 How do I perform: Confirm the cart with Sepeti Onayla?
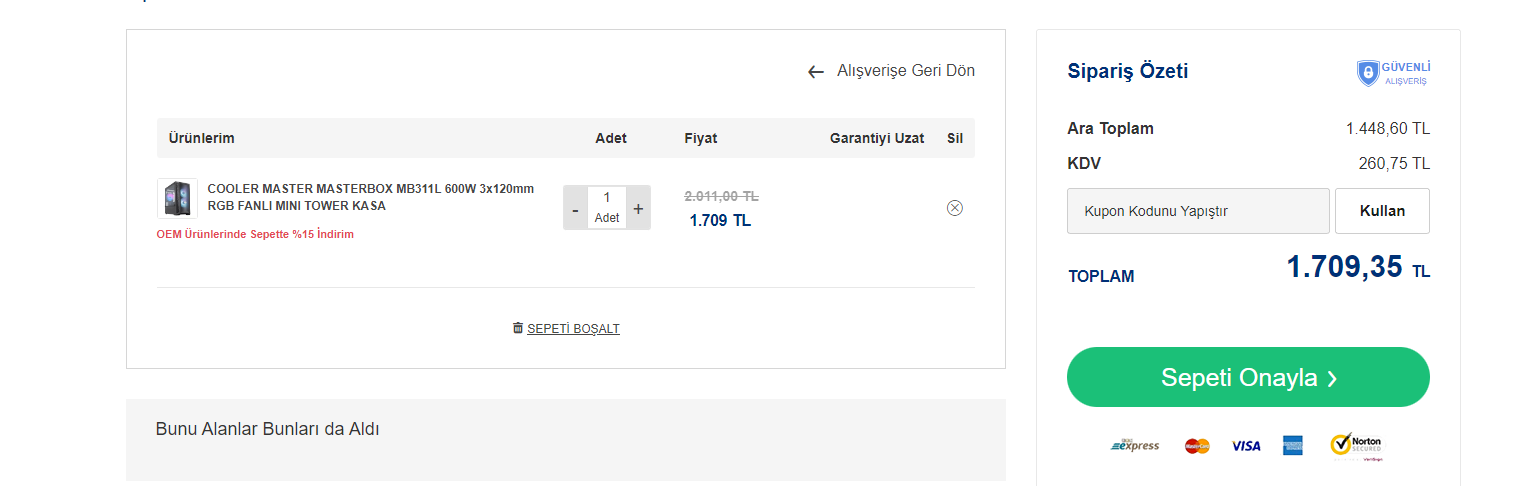[1248, 377]
